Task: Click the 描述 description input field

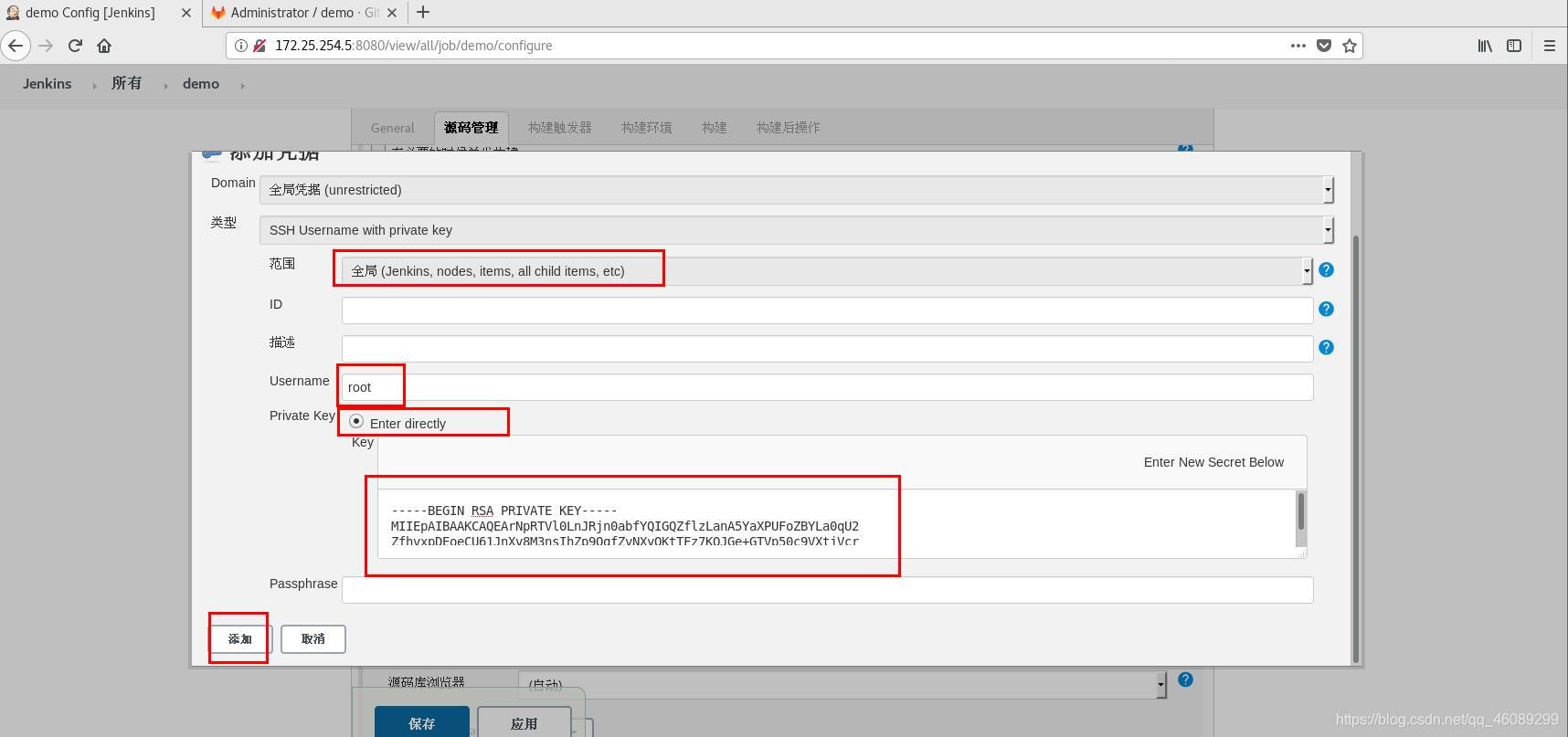Action: [x=827, y=349]
